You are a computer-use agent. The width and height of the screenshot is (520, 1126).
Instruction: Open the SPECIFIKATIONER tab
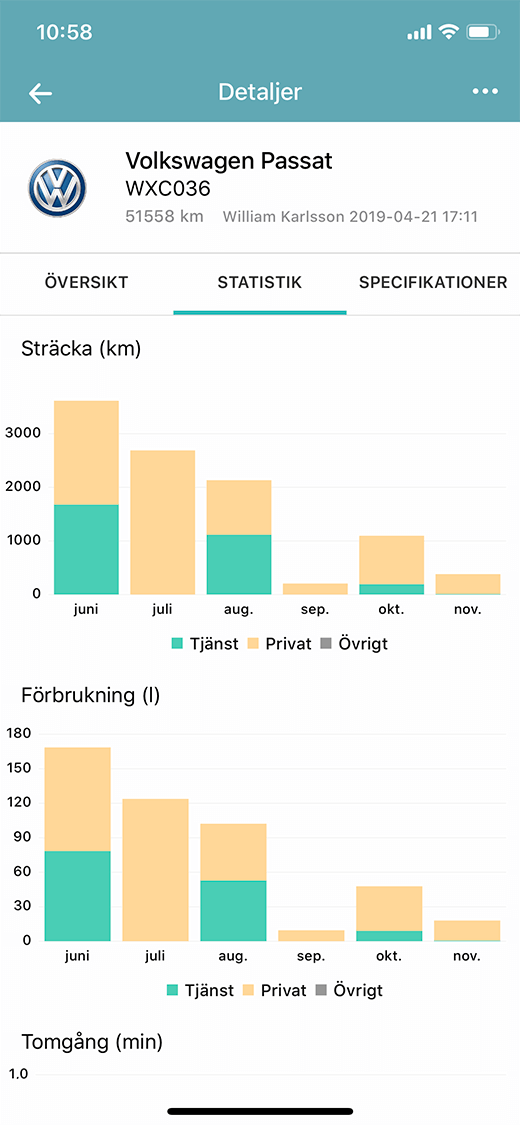(433, 282)
